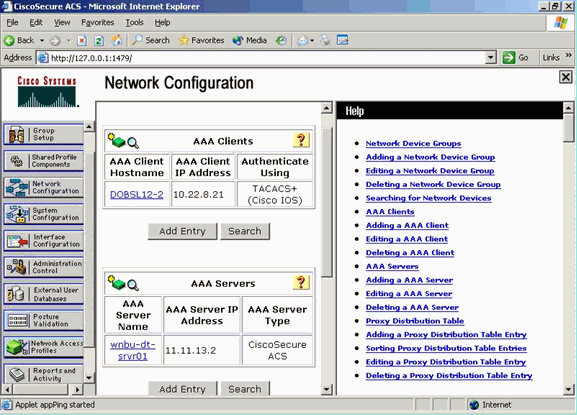
Task: Expand the Mail button dropdown arrow
Action: tap(312, 40)
